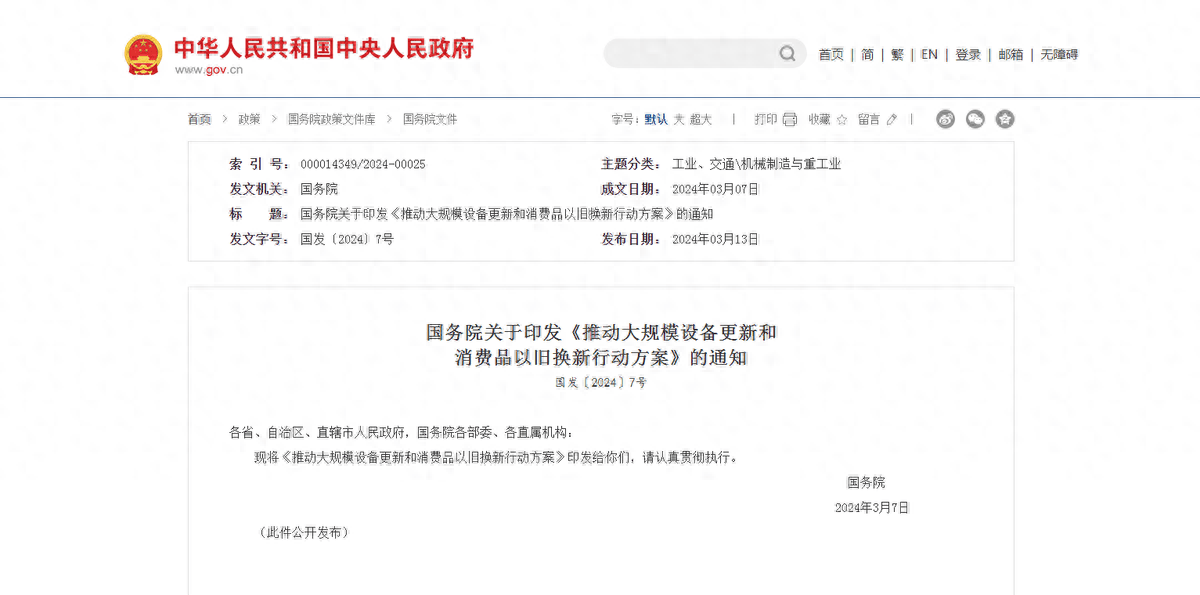
Task: Switch to the EN English version
Action: pos(929,55)
